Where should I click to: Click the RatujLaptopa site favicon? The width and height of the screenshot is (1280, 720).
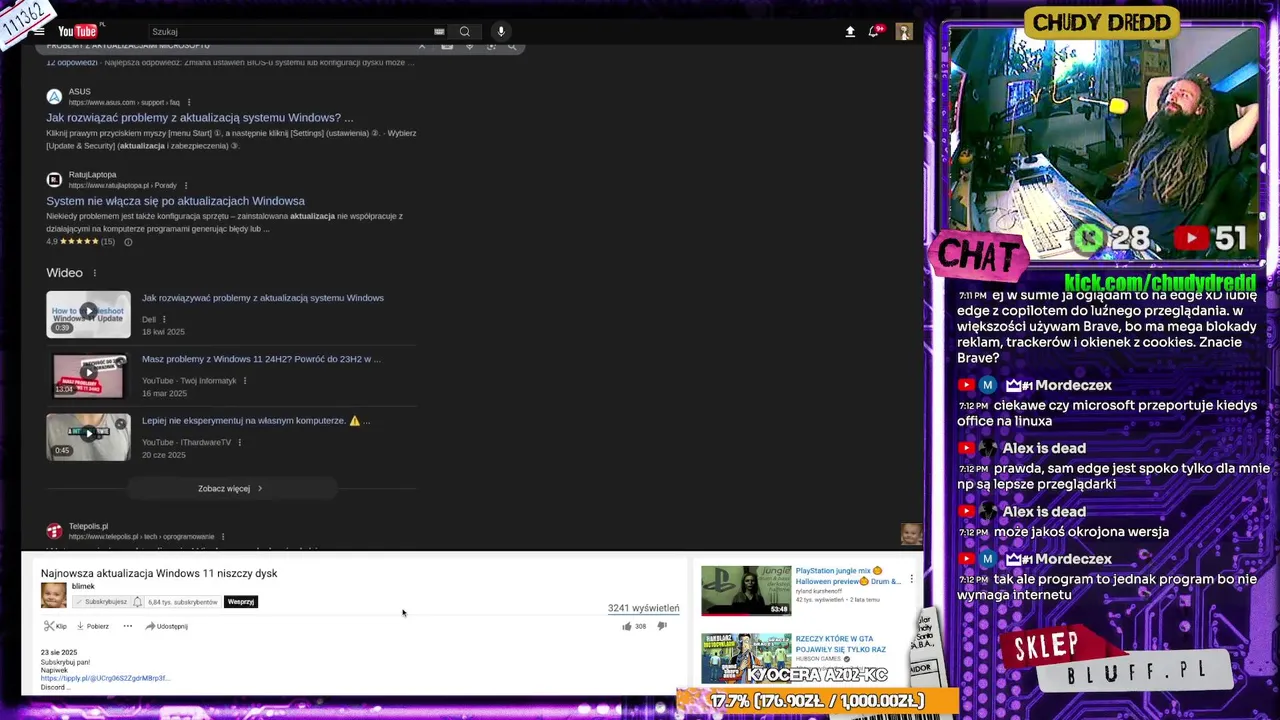pyautogui.click(x=54, y=180)
